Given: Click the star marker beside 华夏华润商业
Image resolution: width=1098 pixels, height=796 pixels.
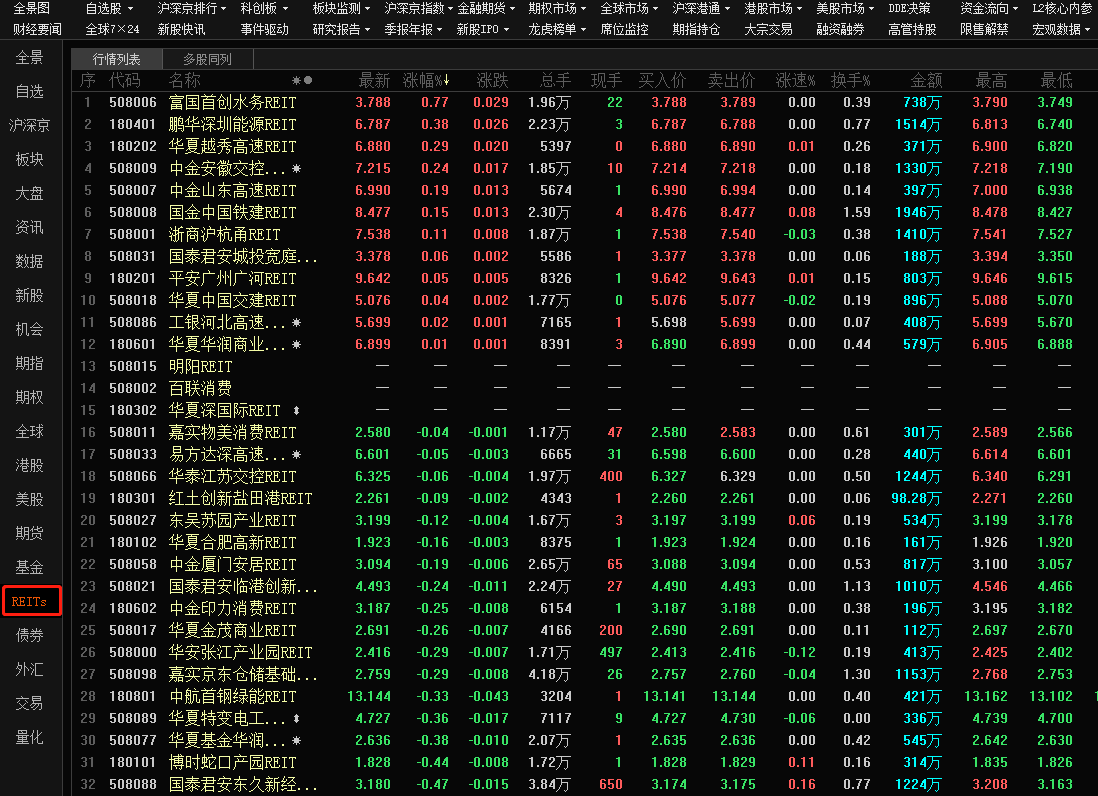Looking at the screenshot, I should tap(297, 344).
